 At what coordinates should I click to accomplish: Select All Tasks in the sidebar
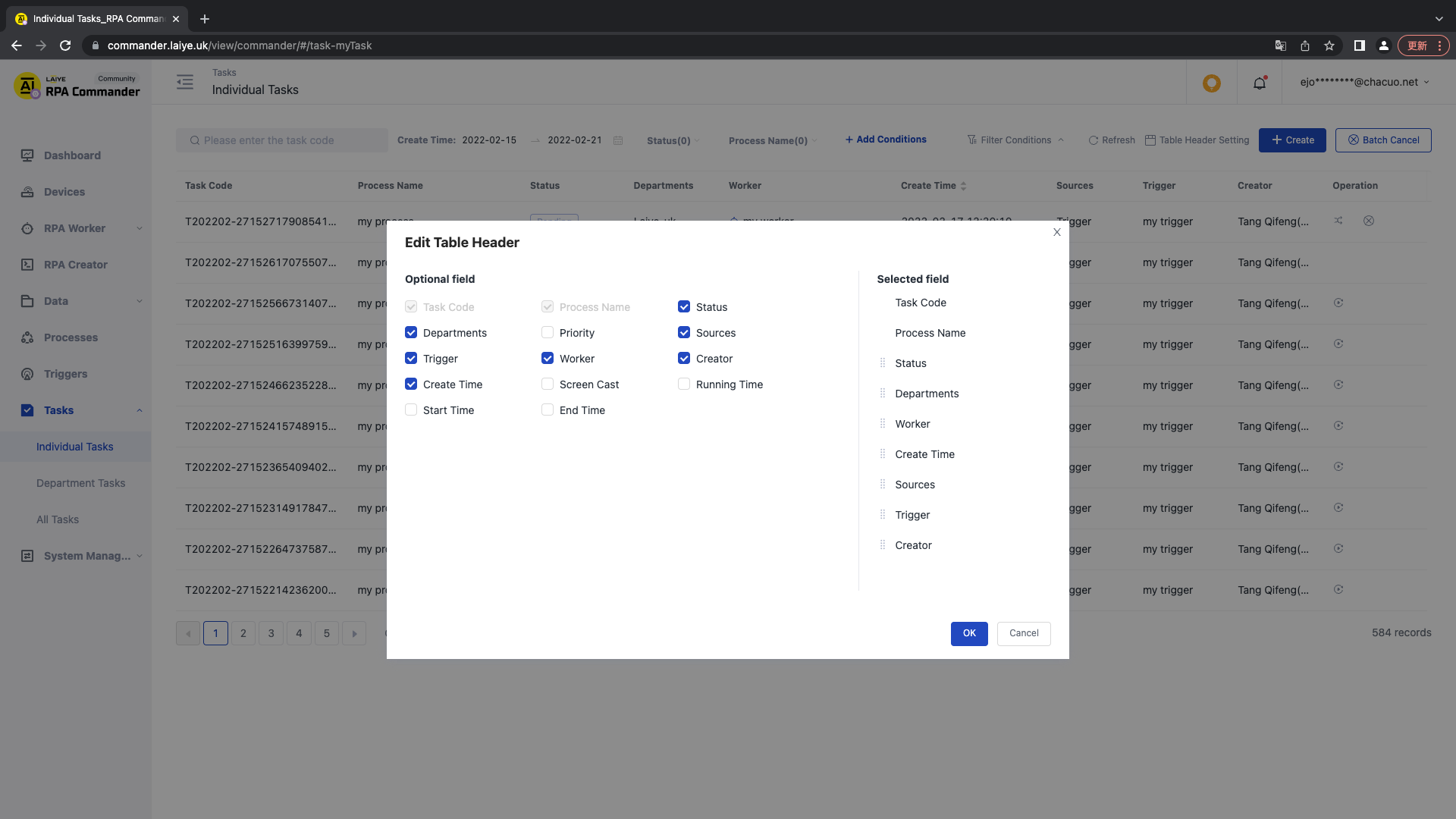(x=58, y=519)
